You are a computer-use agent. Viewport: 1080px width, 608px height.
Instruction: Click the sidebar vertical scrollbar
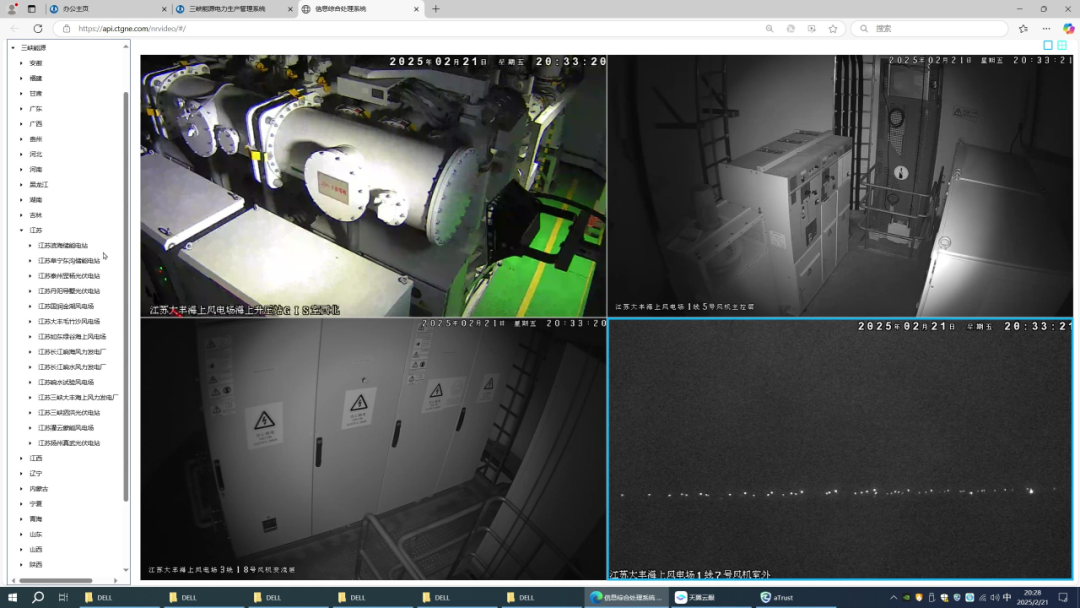click(x=126, y=300)
